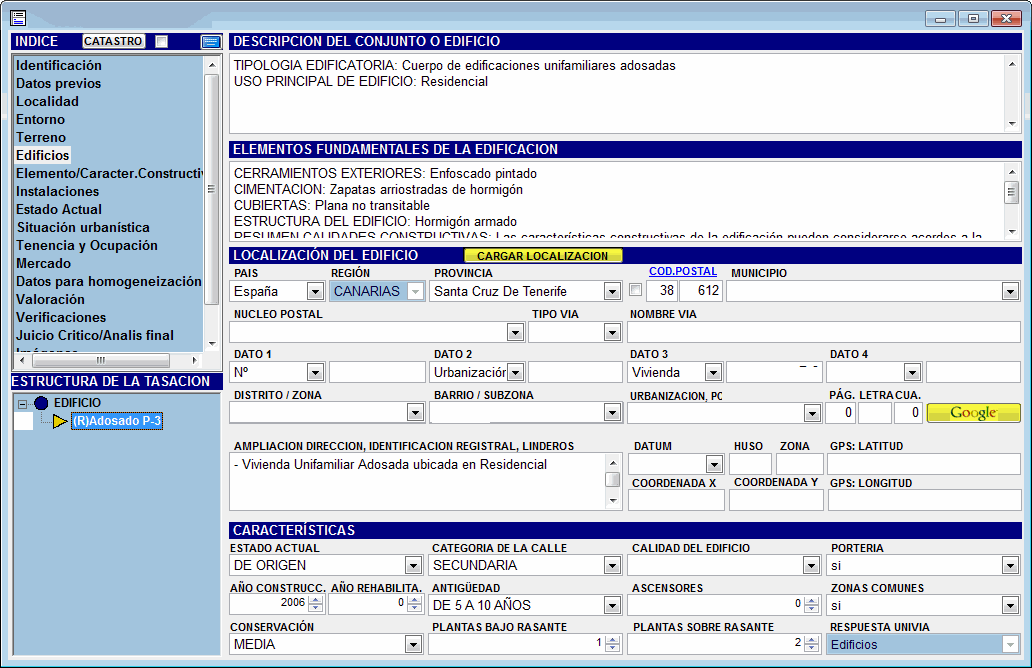Select Estado Actual in the index list
The width and height of the screenshot is (1032, 668).
click(x=59, y=209)
